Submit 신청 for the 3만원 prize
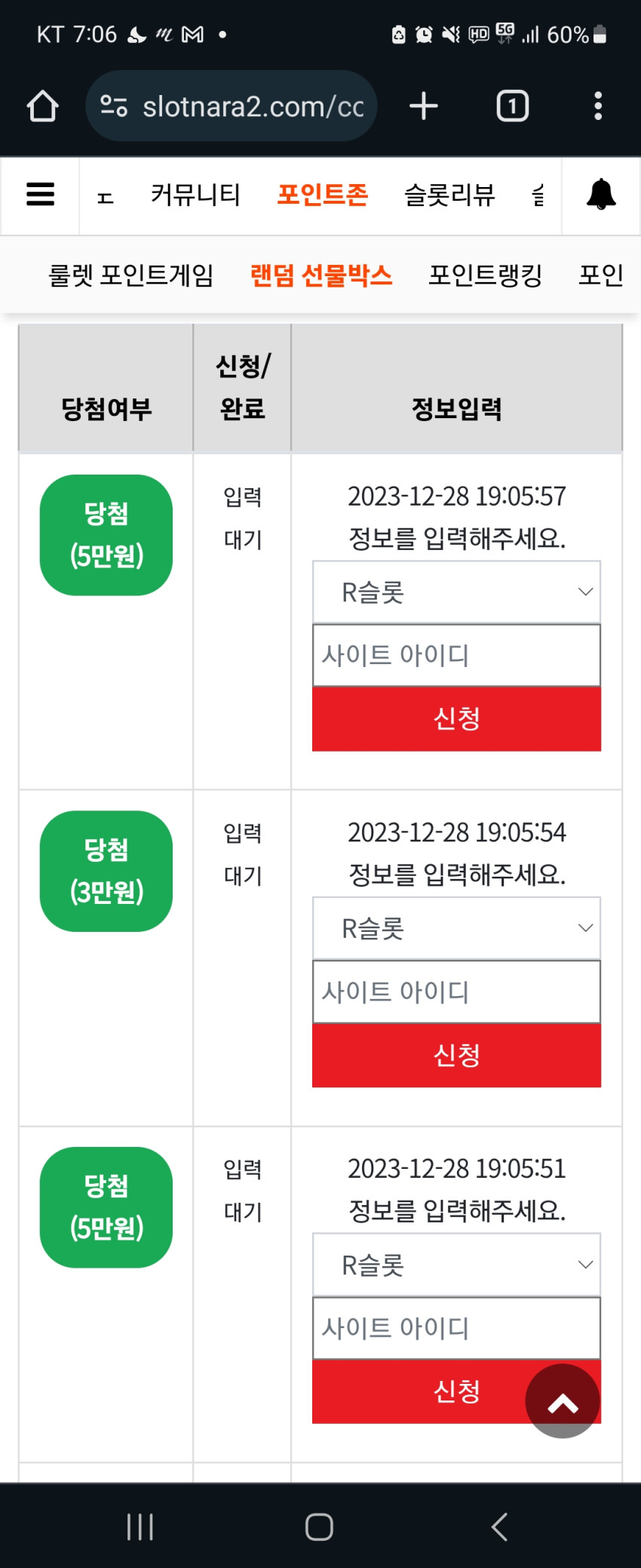This screenshot has height=1568, width=641. coord(457,1055)
